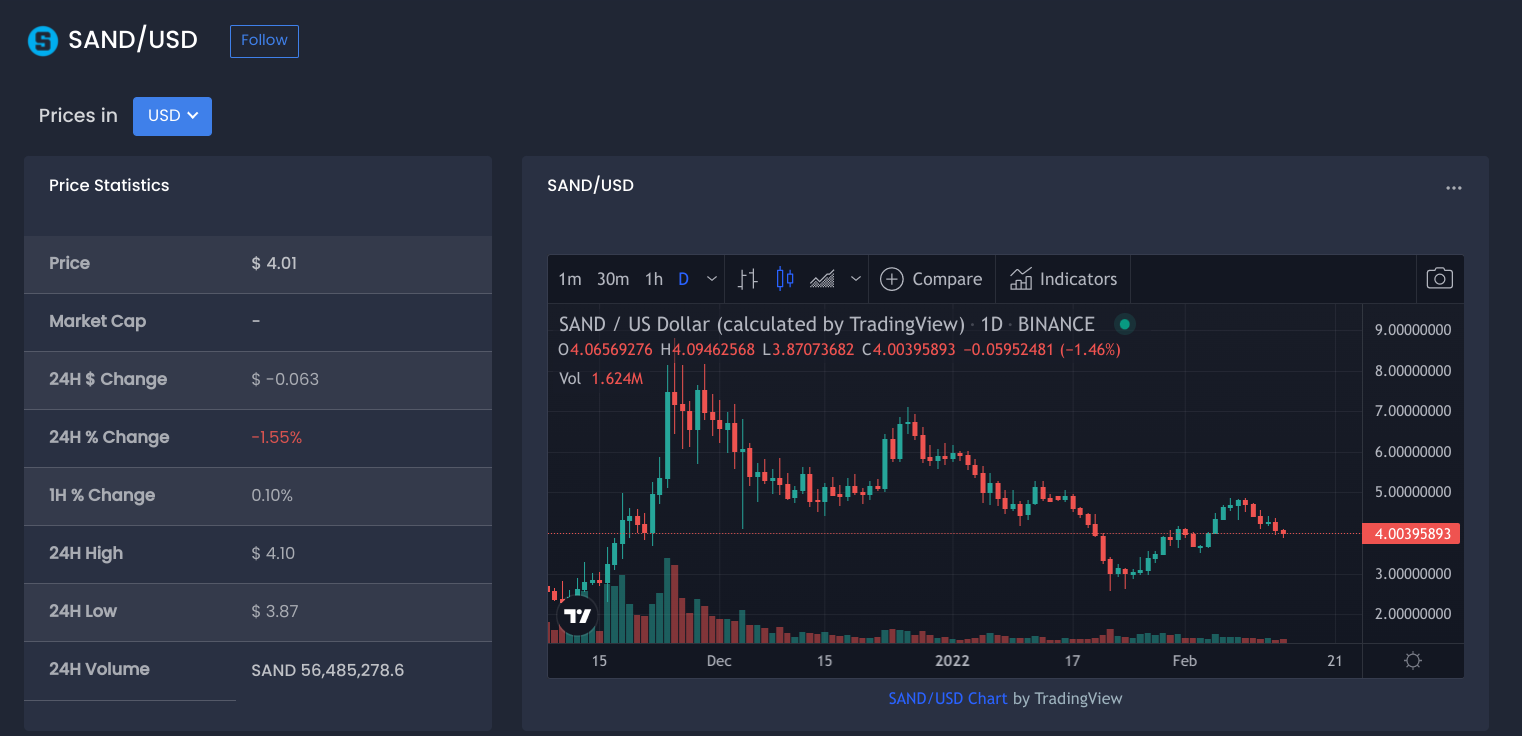Select the 1m timeframe
This screenshot has height=736, width=1522.
pyautogui.click(x=570, y=279)
